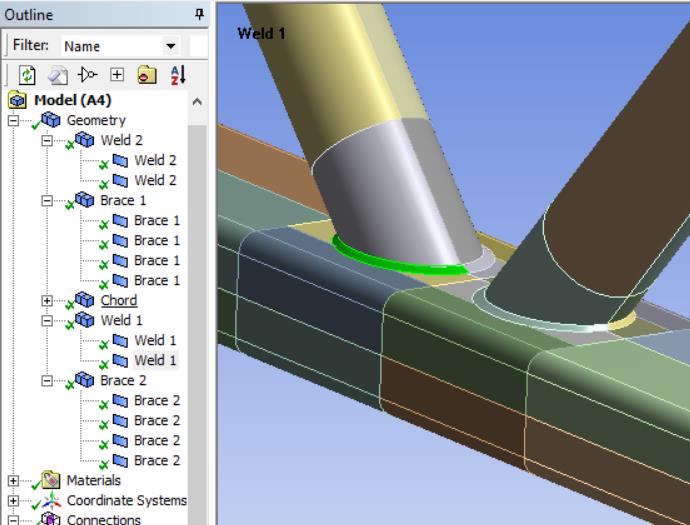This screenshot has height=525, width=690.
Task: Click the Weld 1 part cube icon
Action: pos(84,319)
